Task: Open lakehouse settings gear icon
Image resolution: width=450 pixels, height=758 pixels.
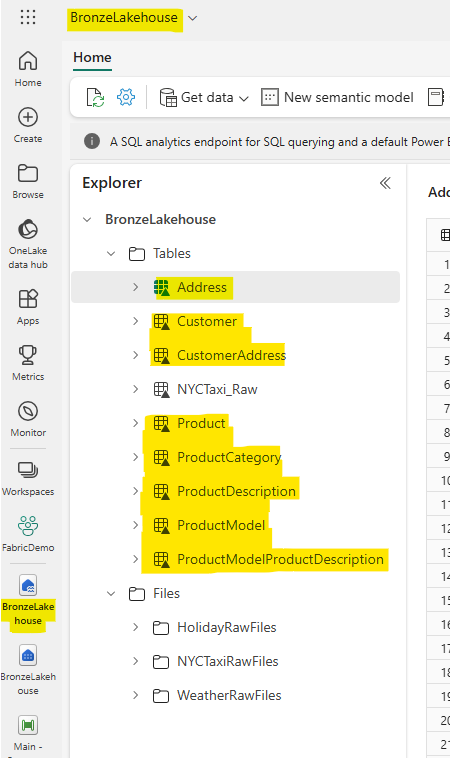Action: 126,97
